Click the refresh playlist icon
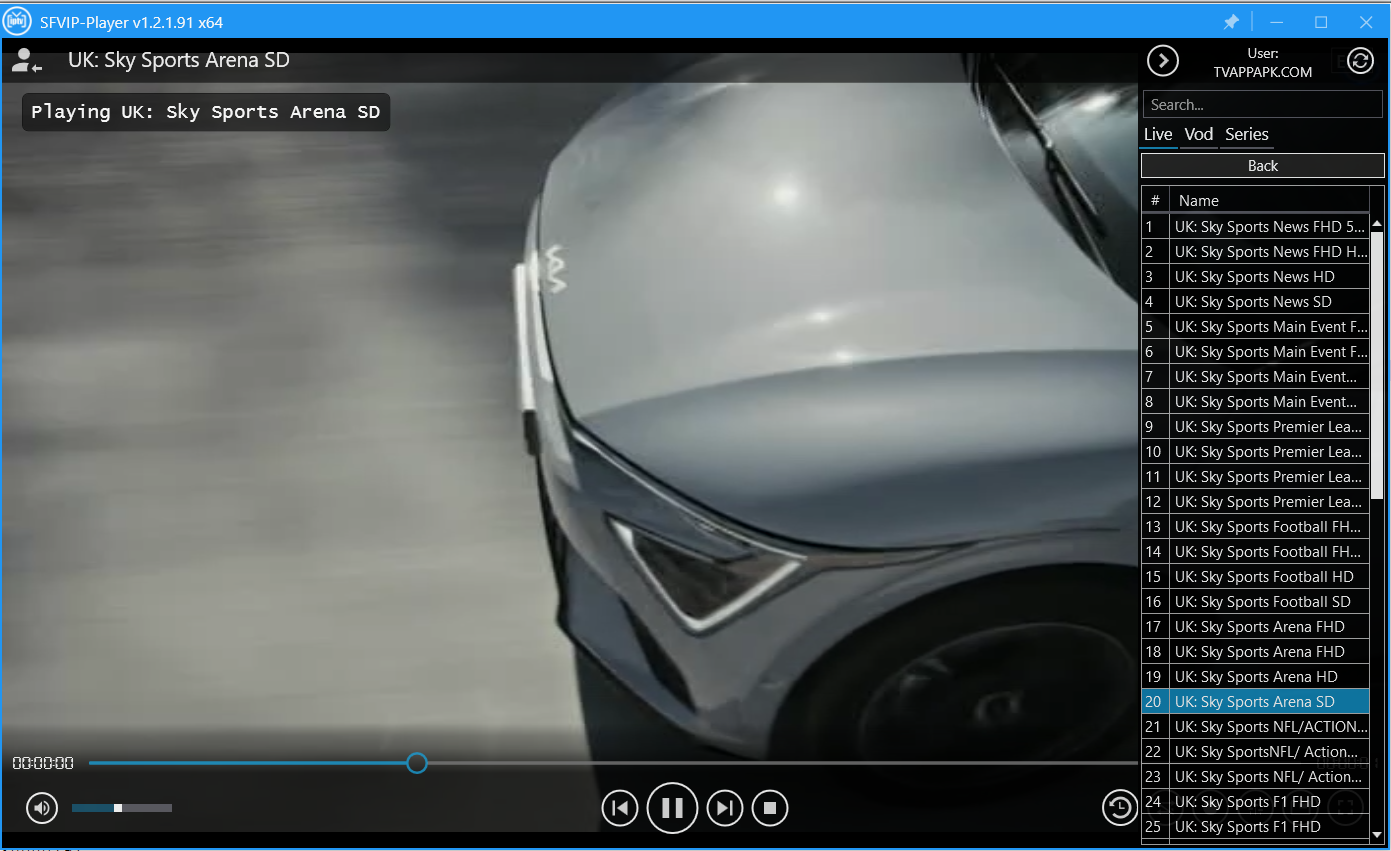The height and width of the screenshot is (851, 1391). 1361,61
